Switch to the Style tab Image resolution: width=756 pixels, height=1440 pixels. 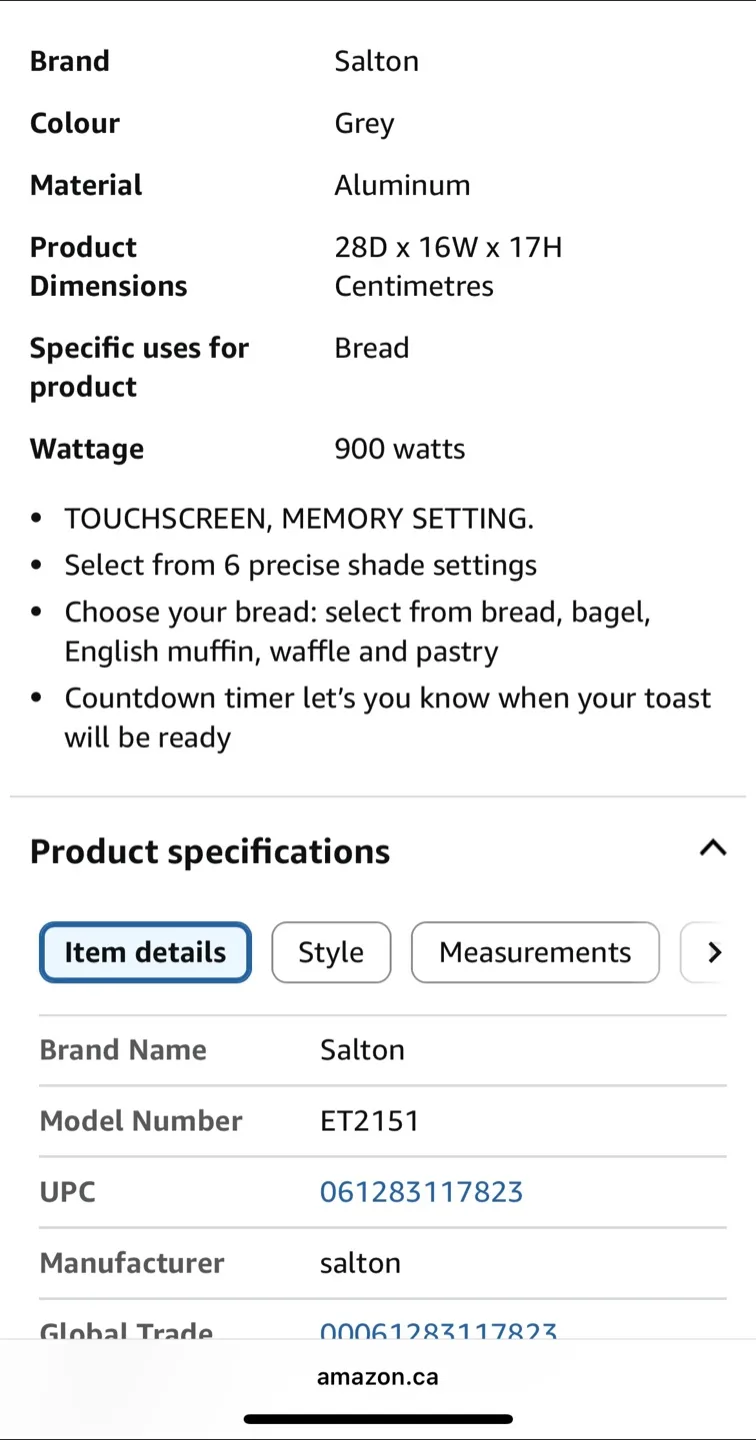click(331, 952)
